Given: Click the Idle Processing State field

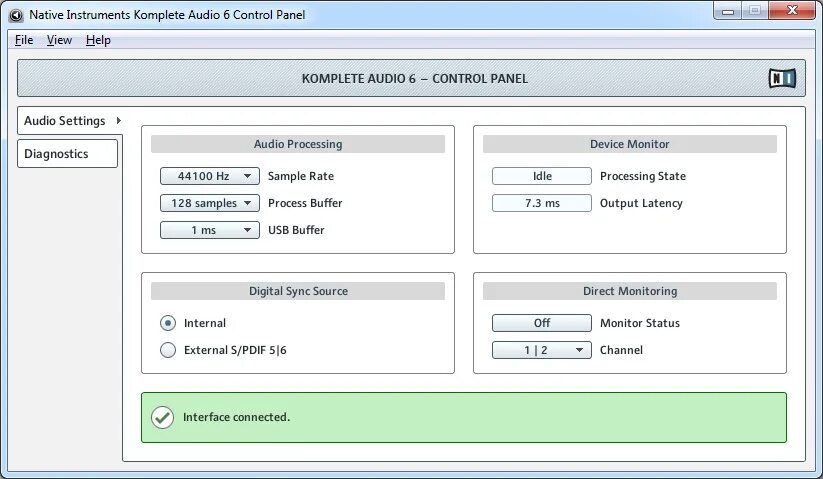Looking at the screenshot, I should tap(542, 176).
